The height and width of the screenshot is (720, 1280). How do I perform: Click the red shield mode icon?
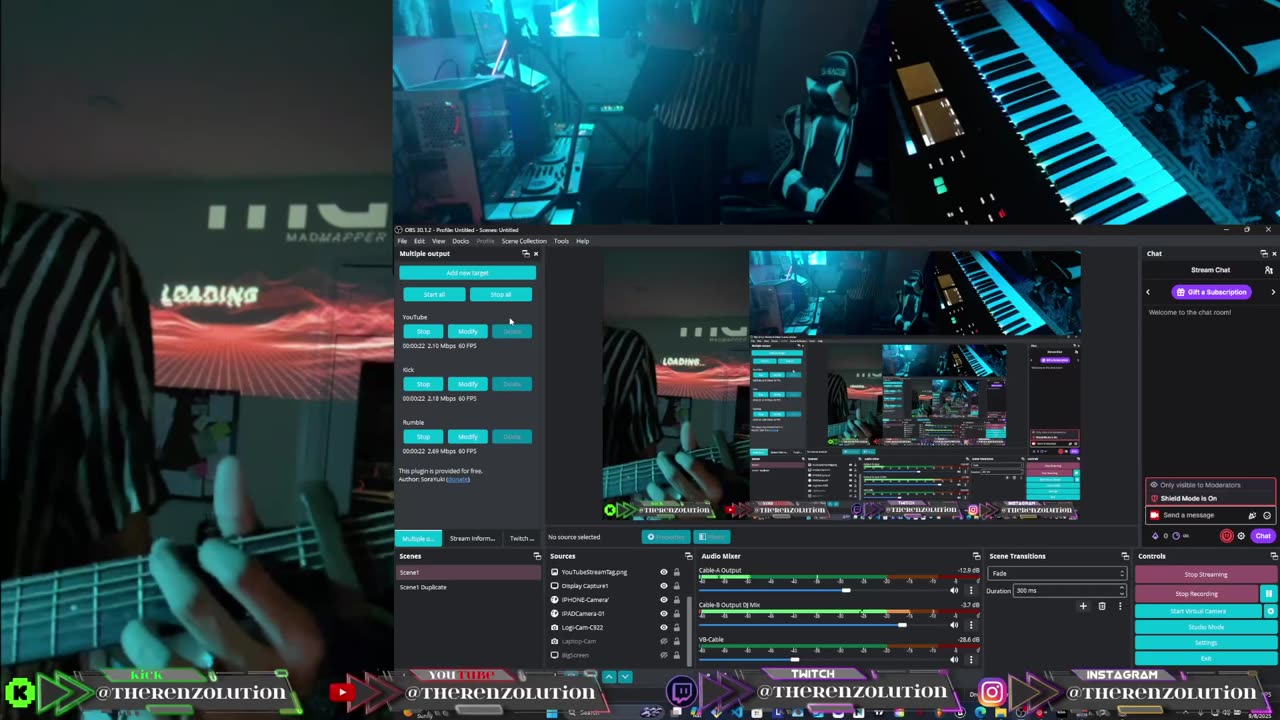[1227, 536]
